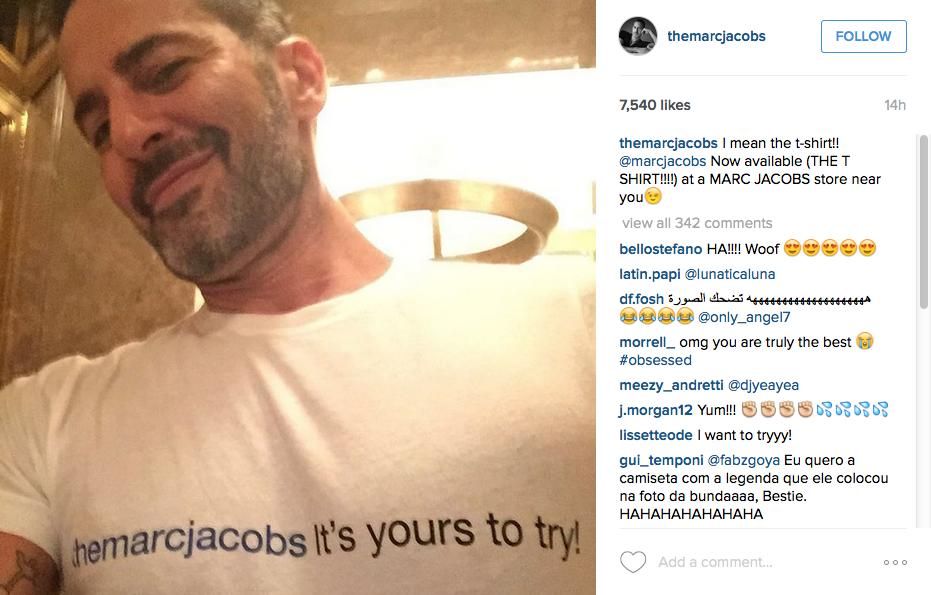931x595 pixels.
Task: Open j.morgan12's profile
Action: 656,410
